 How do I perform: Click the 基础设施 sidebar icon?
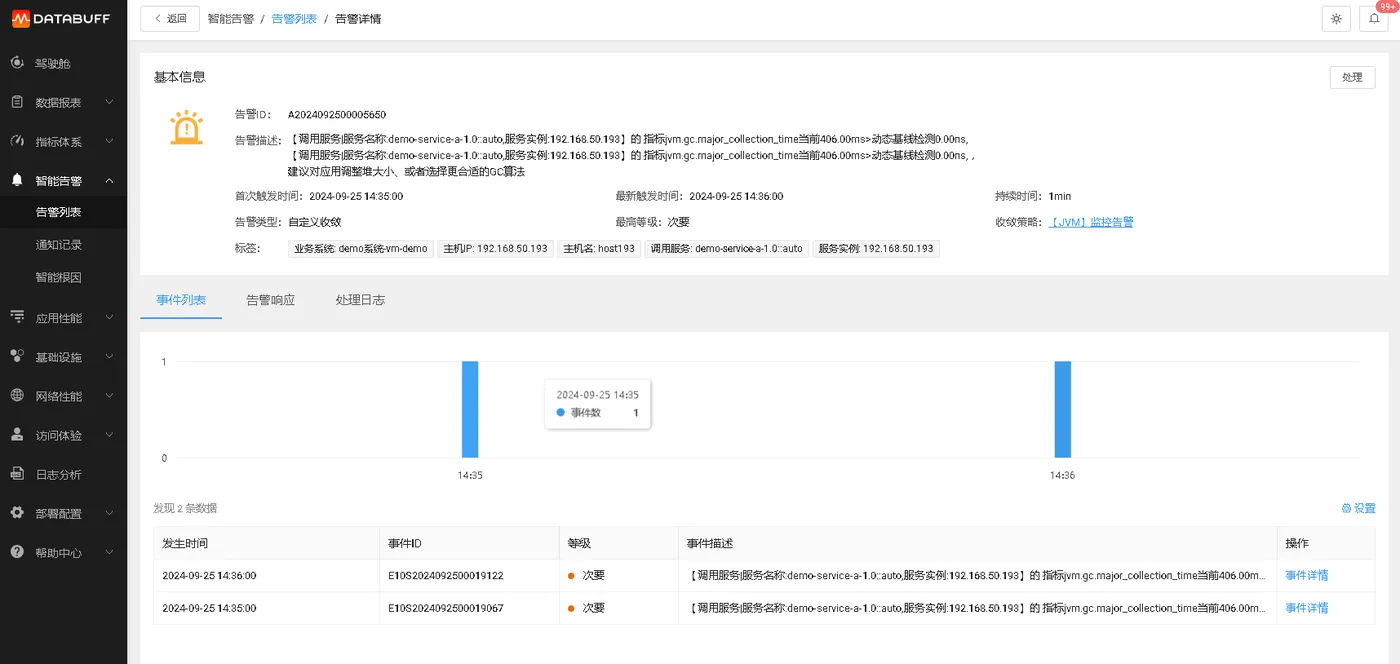pos(17,356)
